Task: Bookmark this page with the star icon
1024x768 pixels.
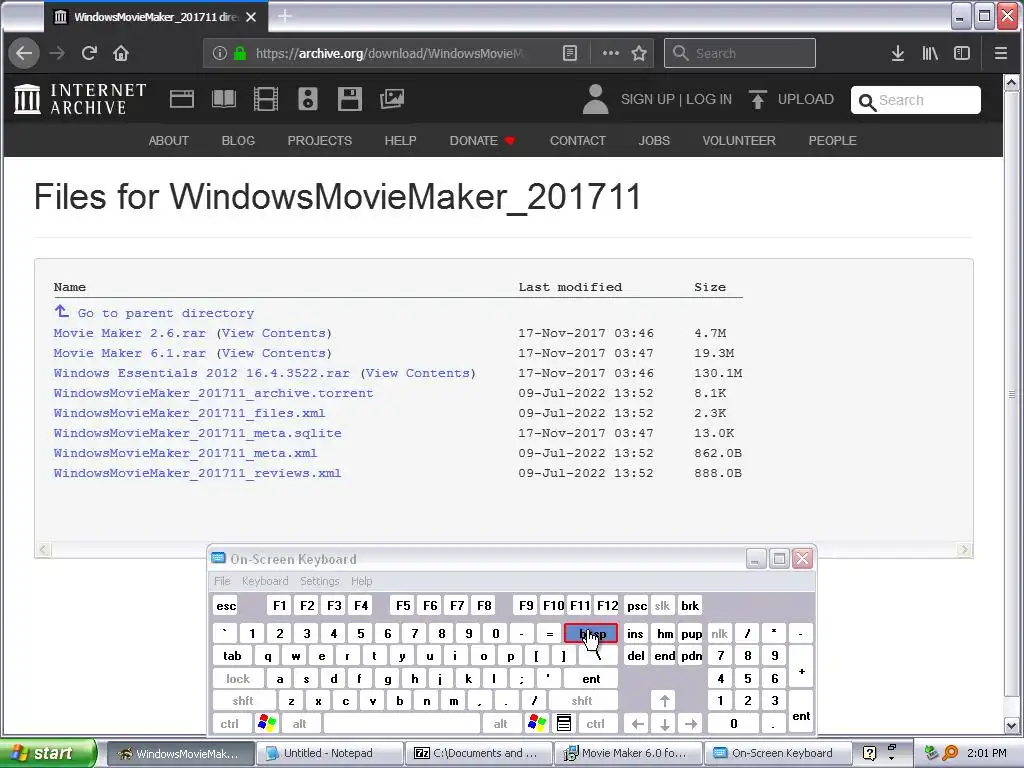Action: tap(639, 53)
